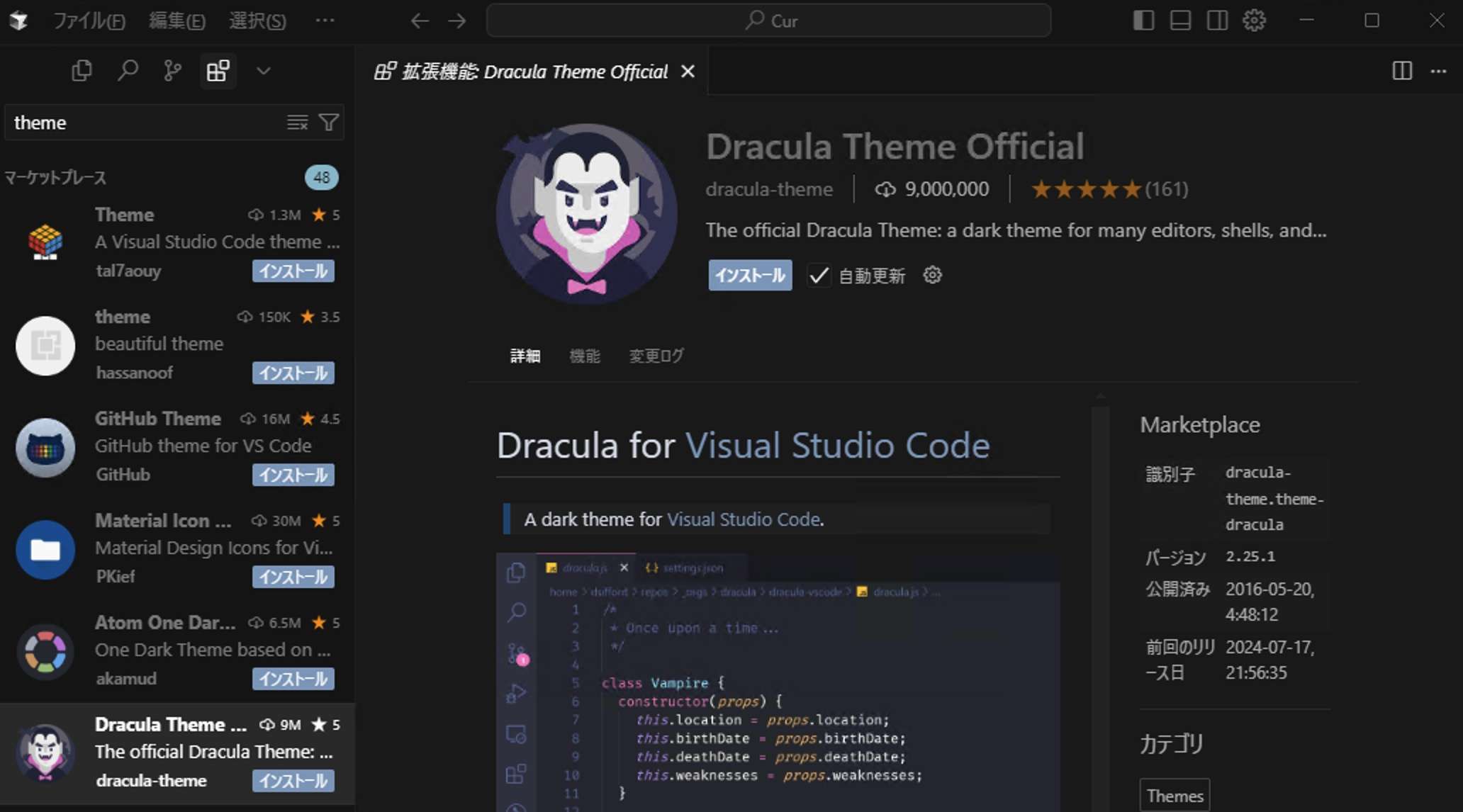Split the editor to the right
The width and height of the screenshot is (1463, 812).
[x=1402, y=71]
